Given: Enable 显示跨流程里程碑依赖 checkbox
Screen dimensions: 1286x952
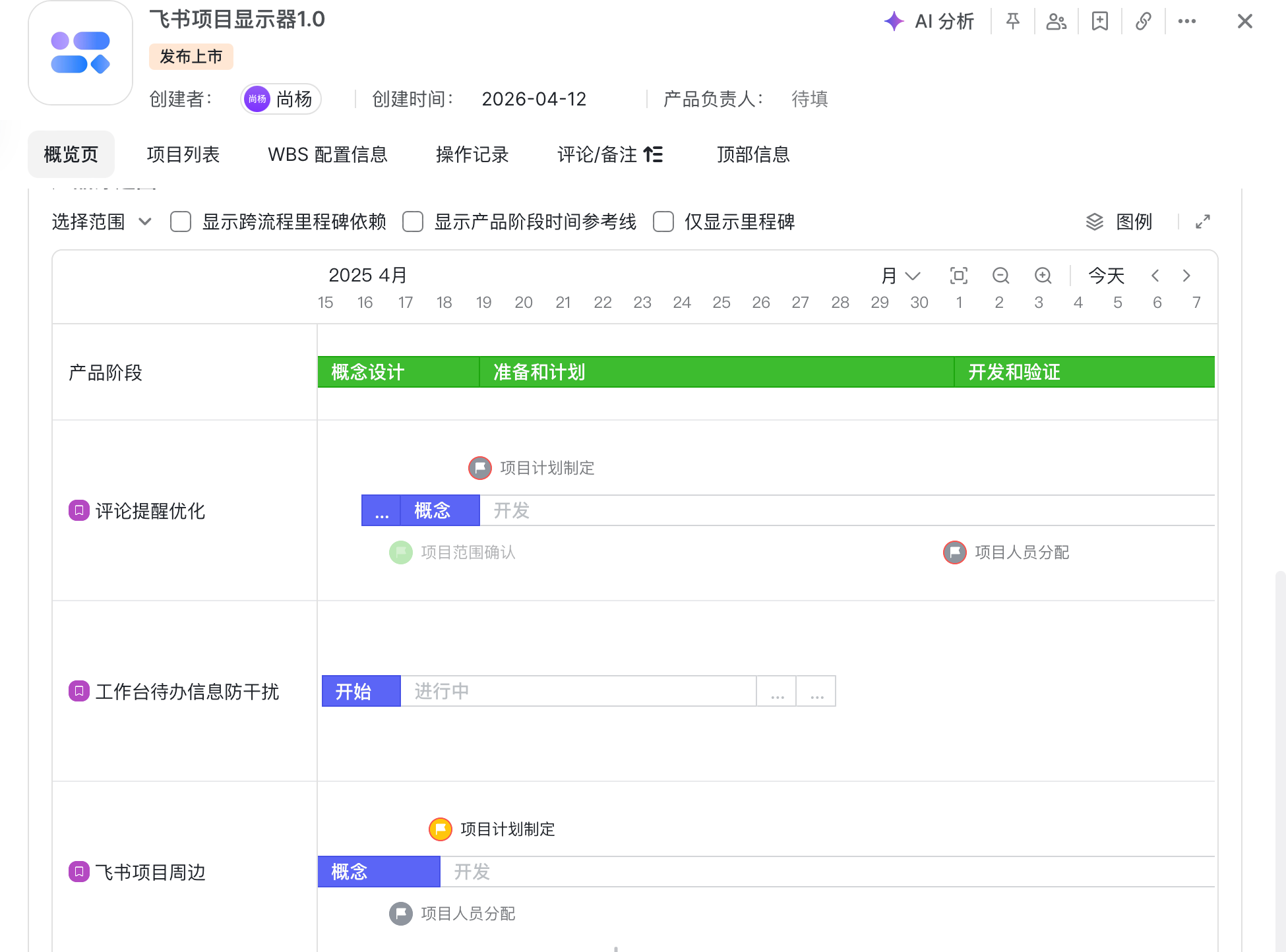Looking at the screenshot, I should (181, 222).
